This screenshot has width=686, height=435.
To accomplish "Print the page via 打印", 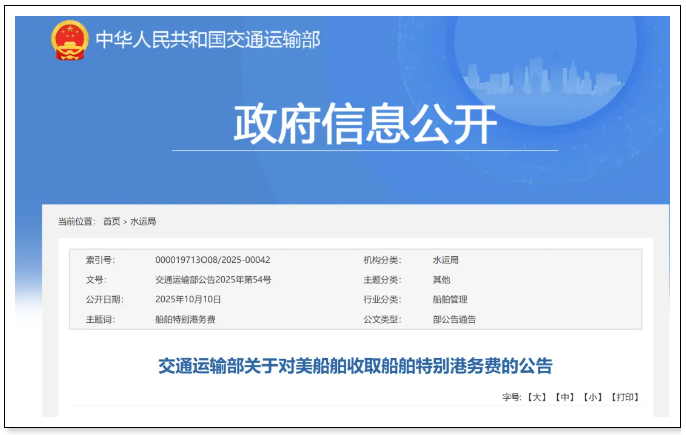I will pos(625,397).
